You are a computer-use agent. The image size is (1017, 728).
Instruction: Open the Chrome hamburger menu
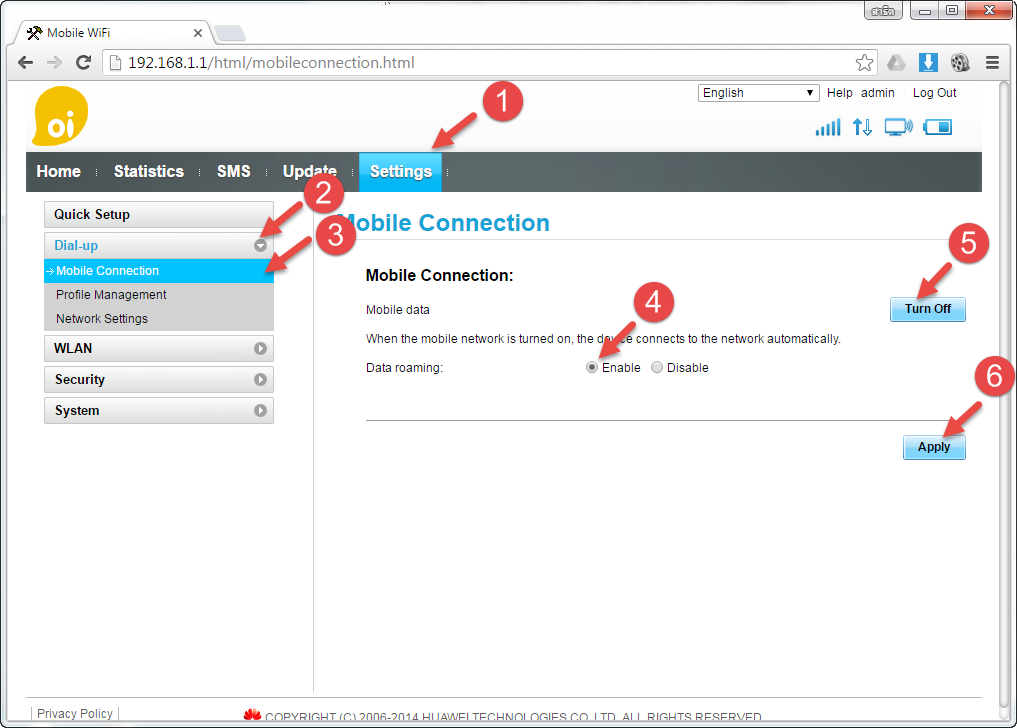click(x=992, y=63)
